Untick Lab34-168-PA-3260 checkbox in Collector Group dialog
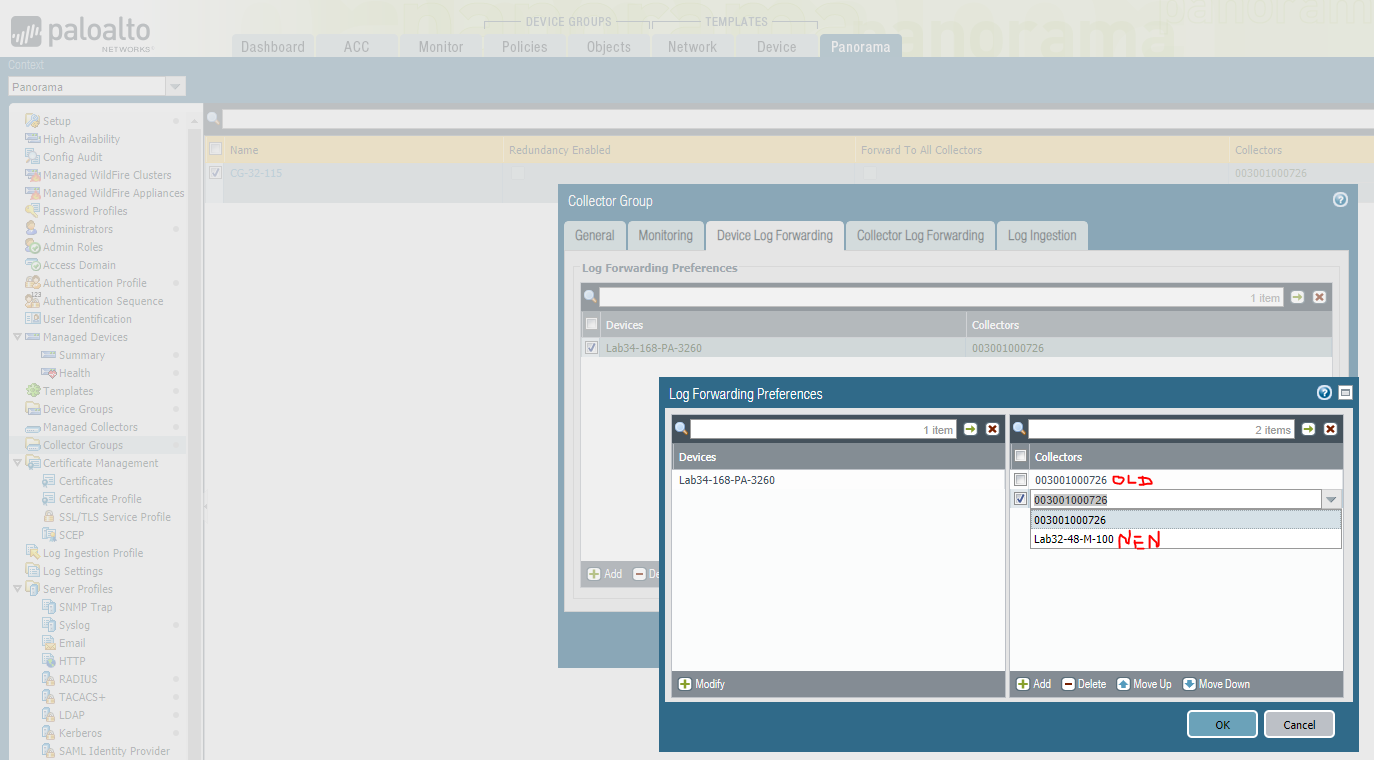Screen dimensions: 1374x760 (x=591, y=348)
